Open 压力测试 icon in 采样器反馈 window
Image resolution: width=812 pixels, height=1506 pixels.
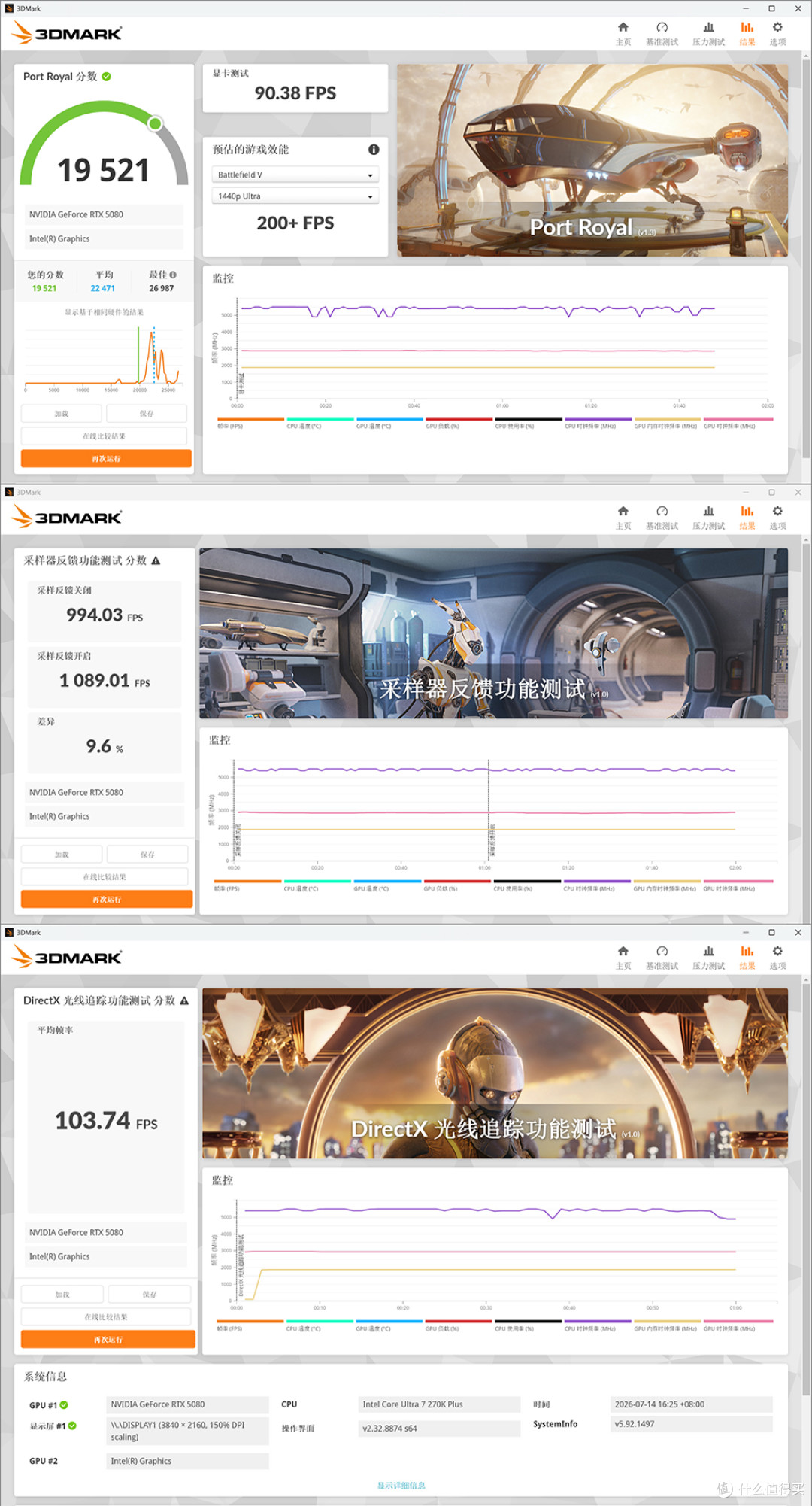point(708,518)
